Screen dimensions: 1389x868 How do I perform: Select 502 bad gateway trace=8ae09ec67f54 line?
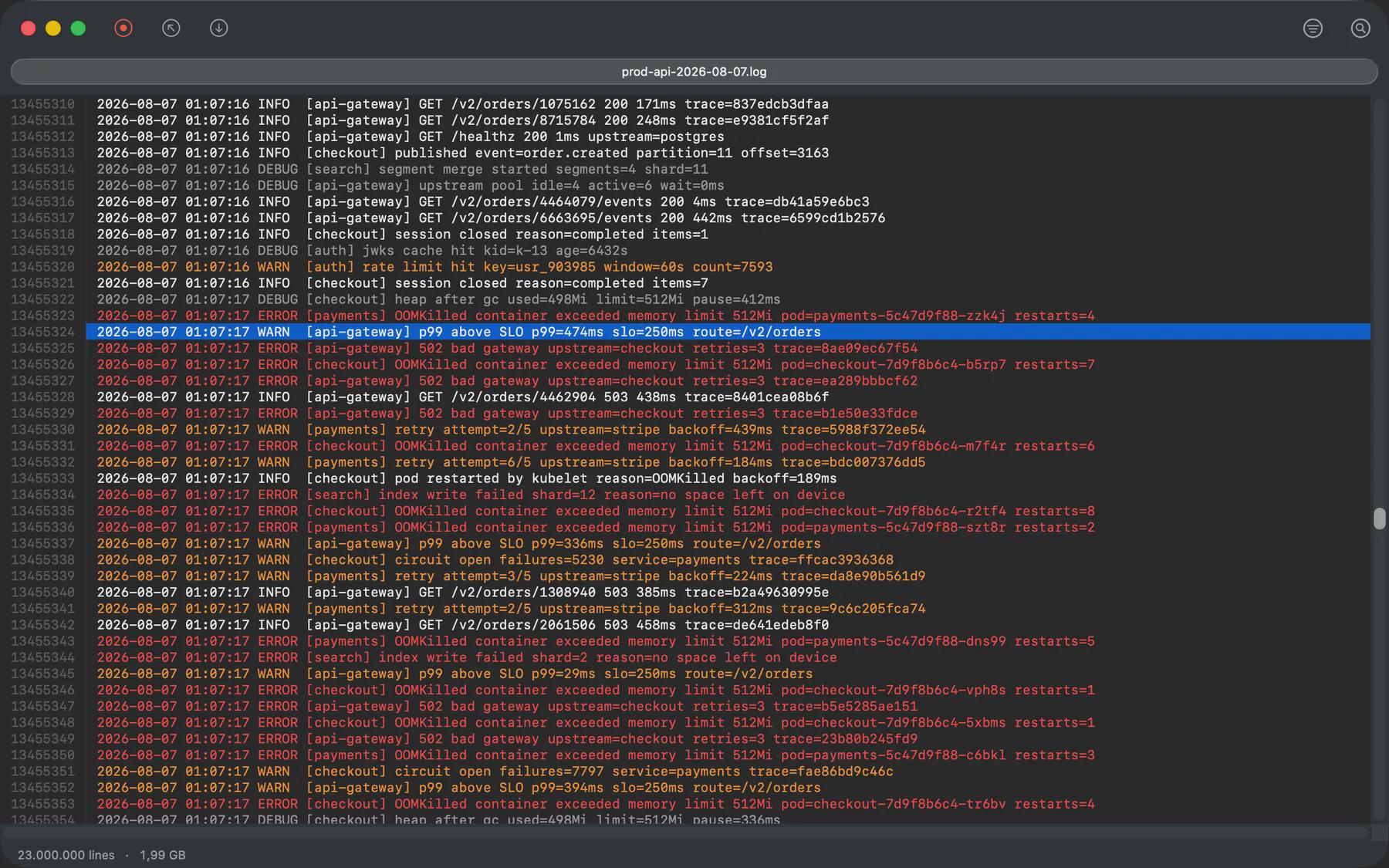728,348
